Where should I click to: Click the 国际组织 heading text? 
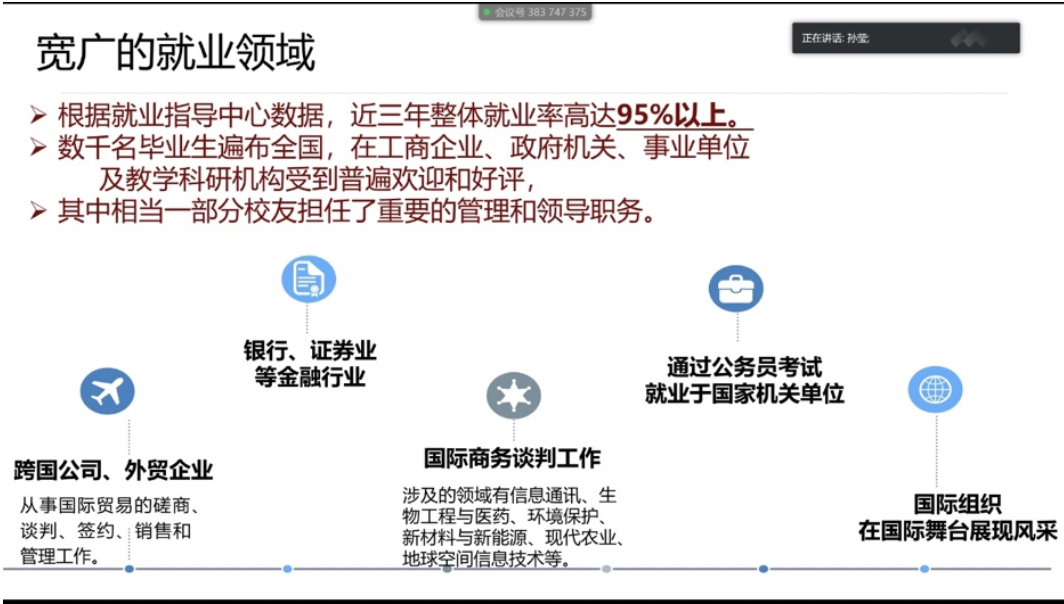coord(957,505)
